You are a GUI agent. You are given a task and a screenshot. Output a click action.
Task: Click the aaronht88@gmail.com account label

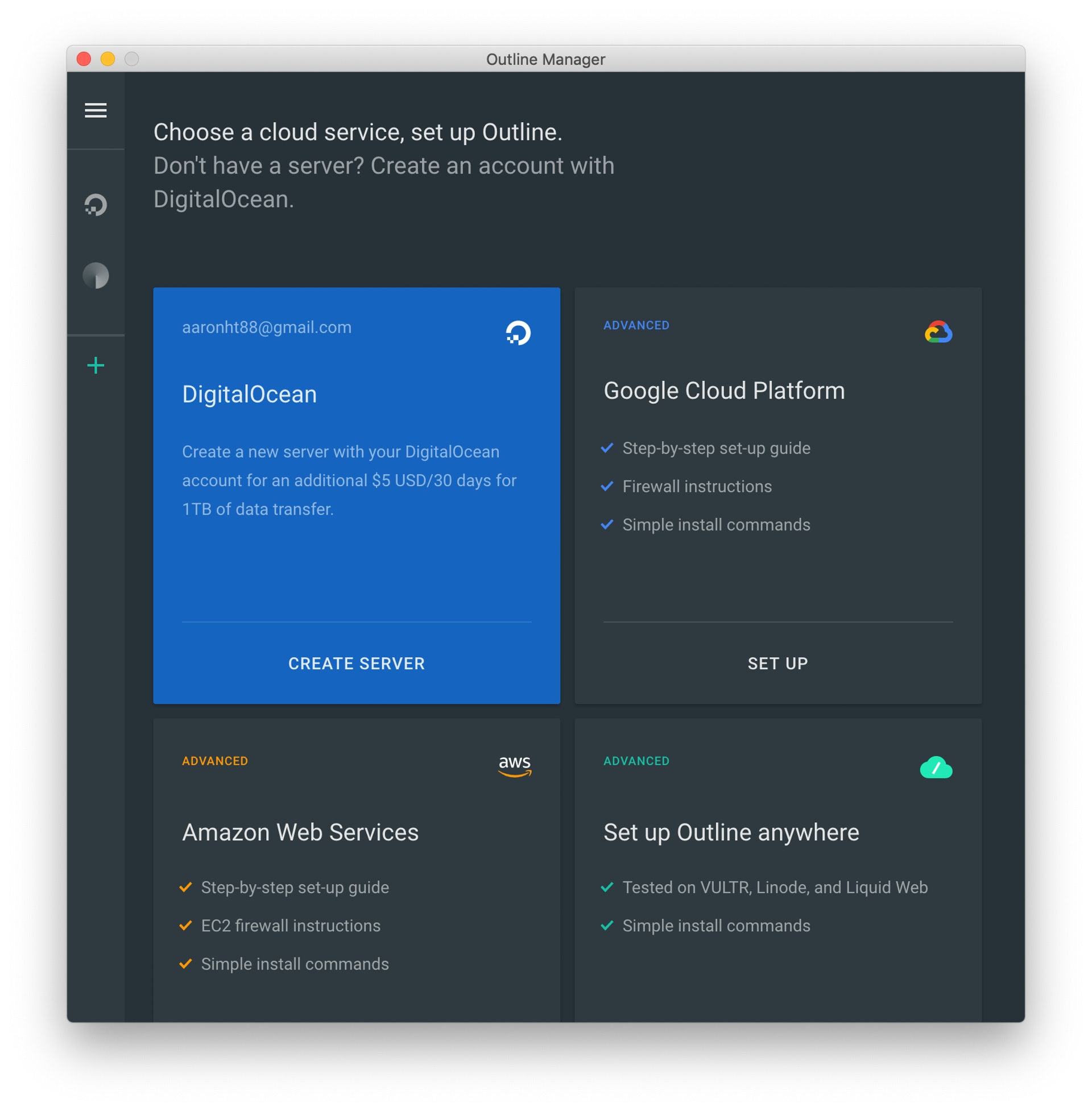point(267,328)
